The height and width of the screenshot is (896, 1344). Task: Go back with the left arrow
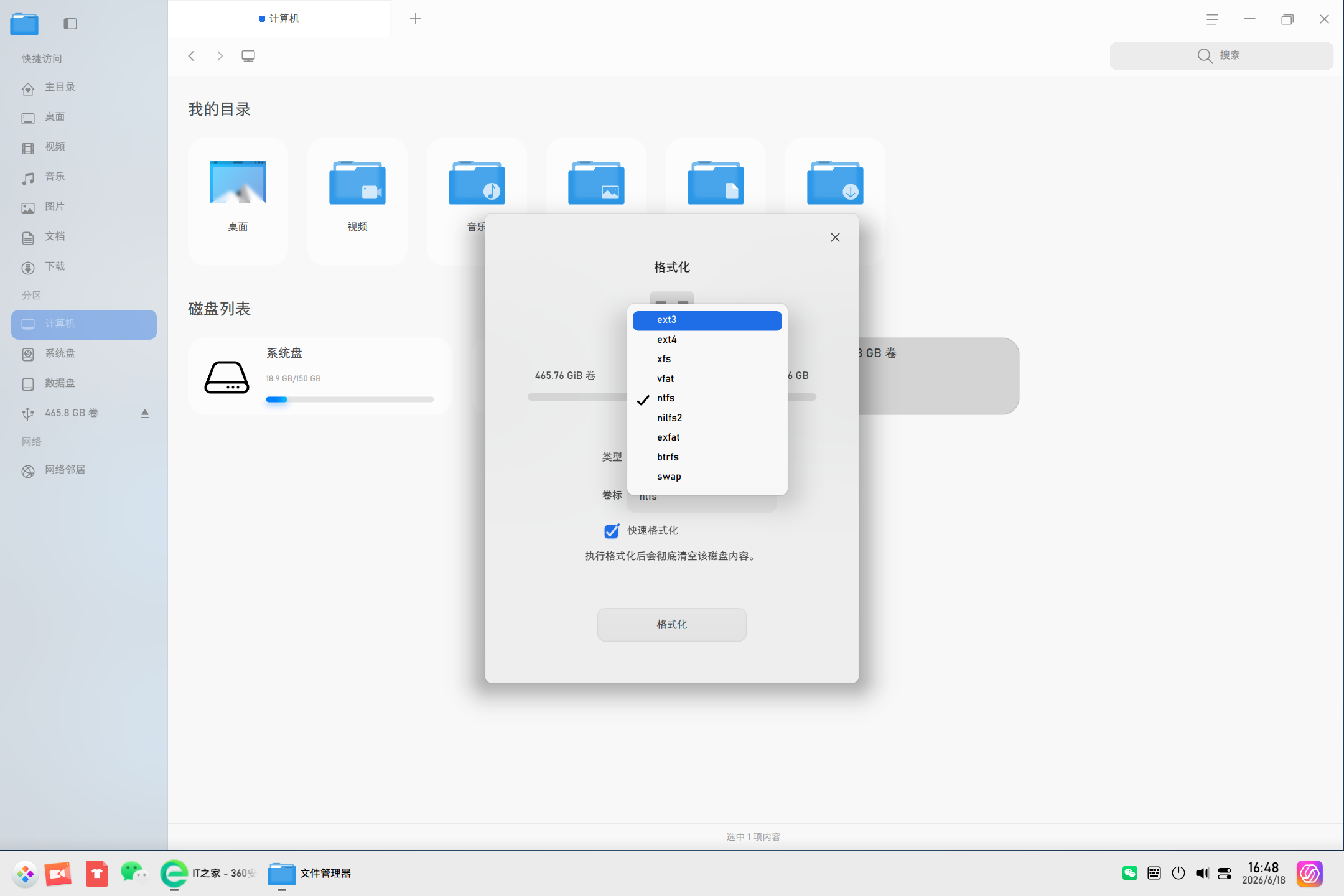[192, 56]
